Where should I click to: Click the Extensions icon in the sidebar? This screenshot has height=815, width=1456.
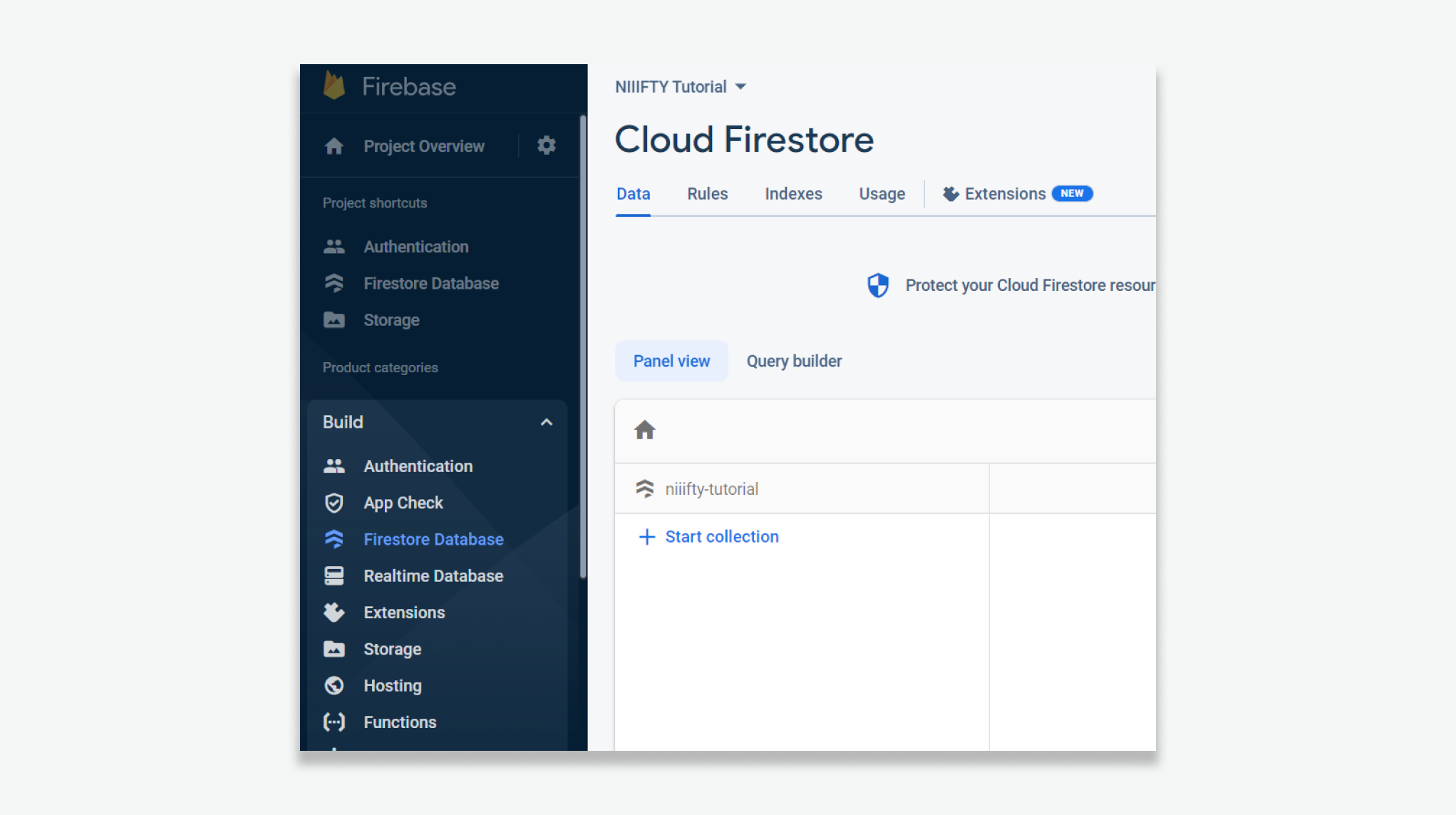click(x=334, y=612)
